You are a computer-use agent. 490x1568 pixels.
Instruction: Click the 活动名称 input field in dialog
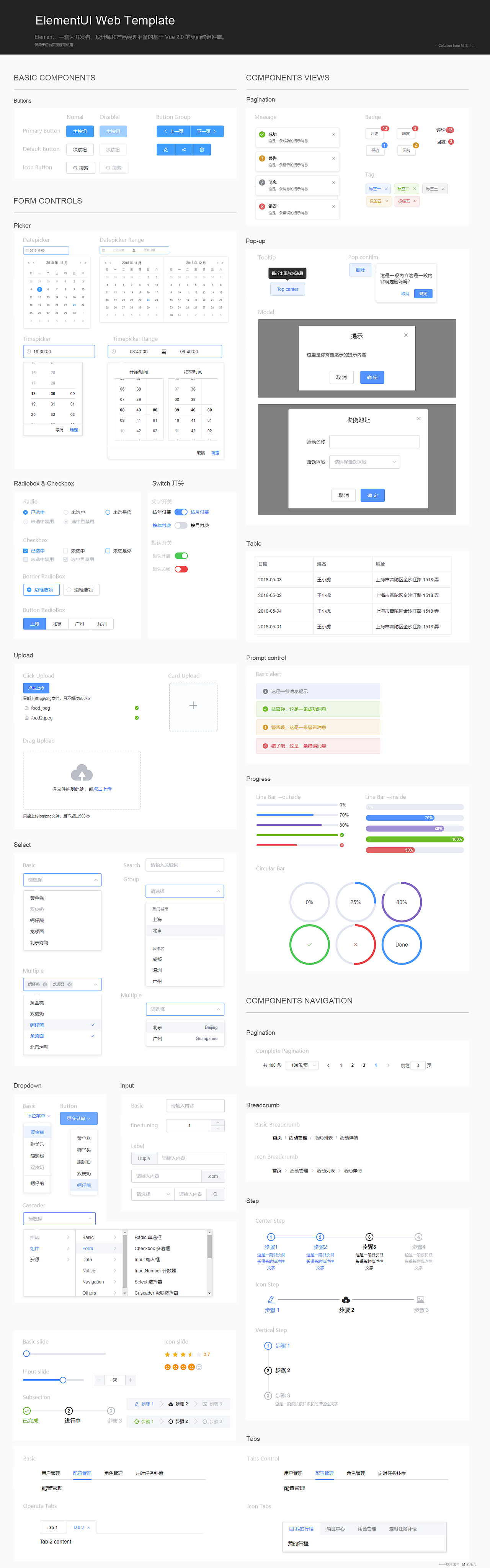(x=374, y=441)
